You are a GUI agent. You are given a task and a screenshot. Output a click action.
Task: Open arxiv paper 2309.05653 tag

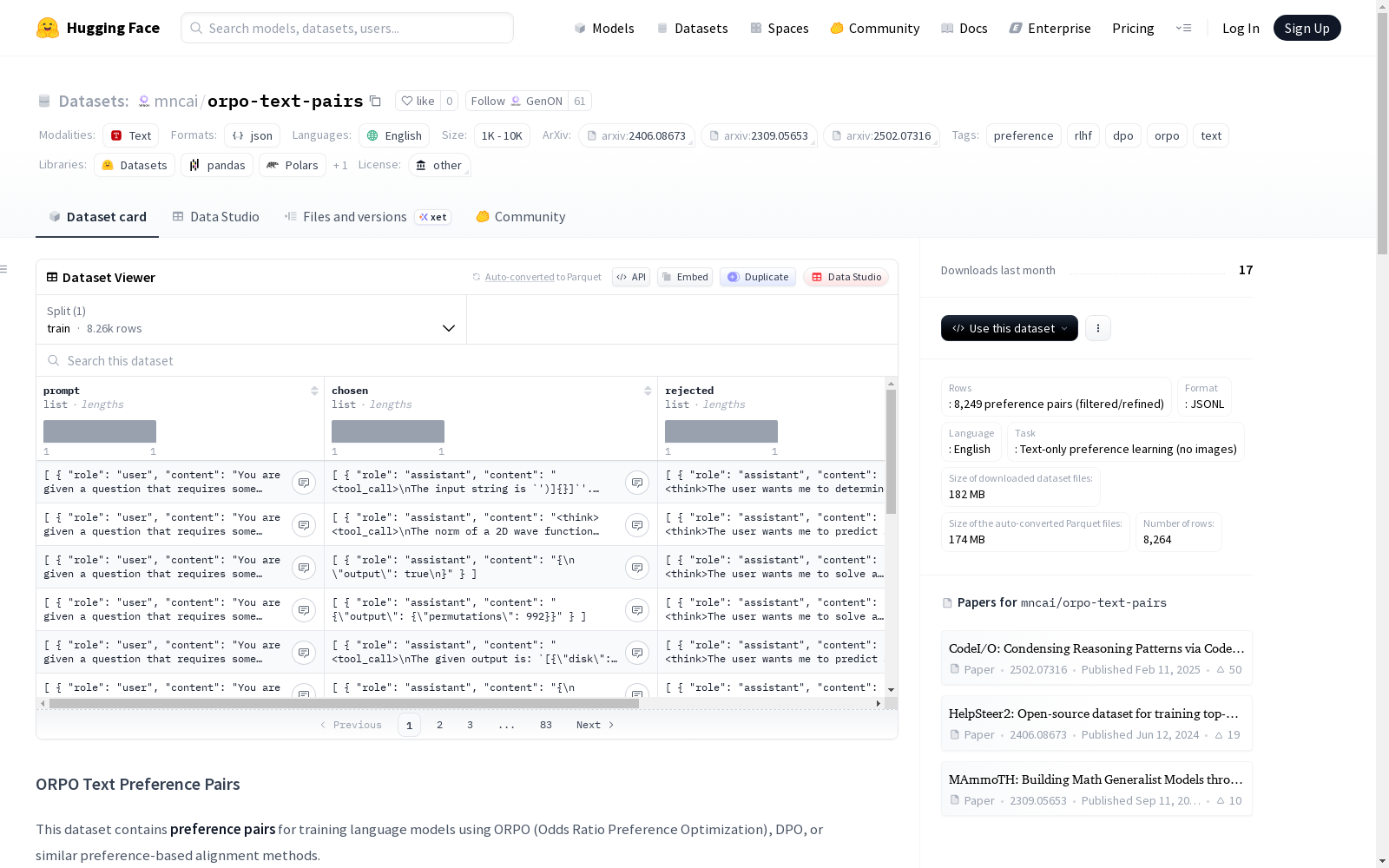(x=759, y=135)
